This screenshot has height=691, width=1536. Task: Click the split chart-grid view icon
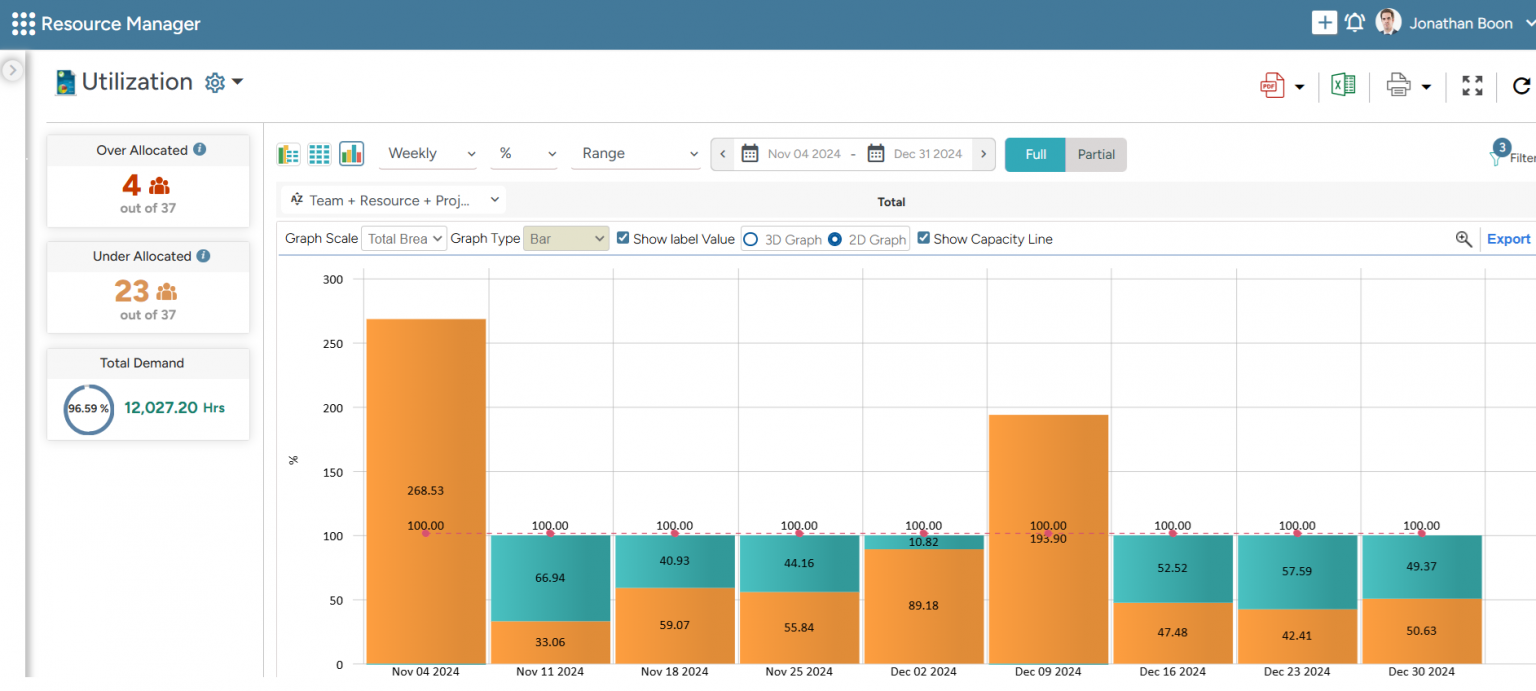coord(288,153)
